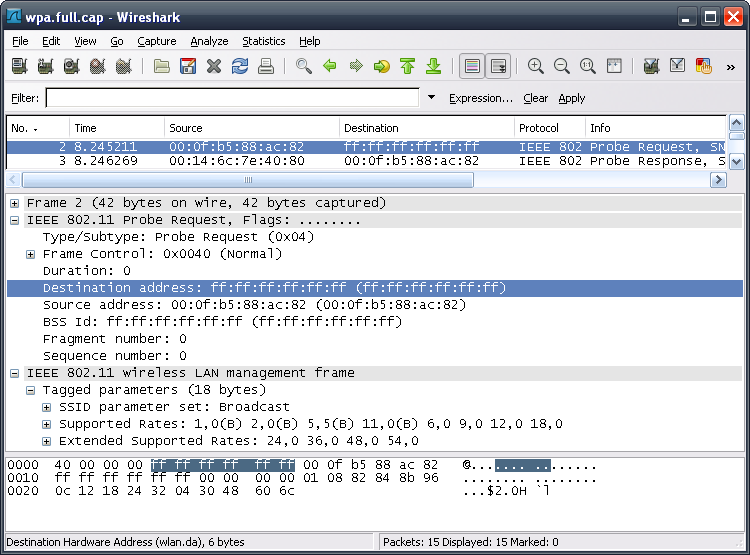Collapse the IEEE 802.11 Probe Request node
Screen dimensions: 750x555
coord(14,221)
